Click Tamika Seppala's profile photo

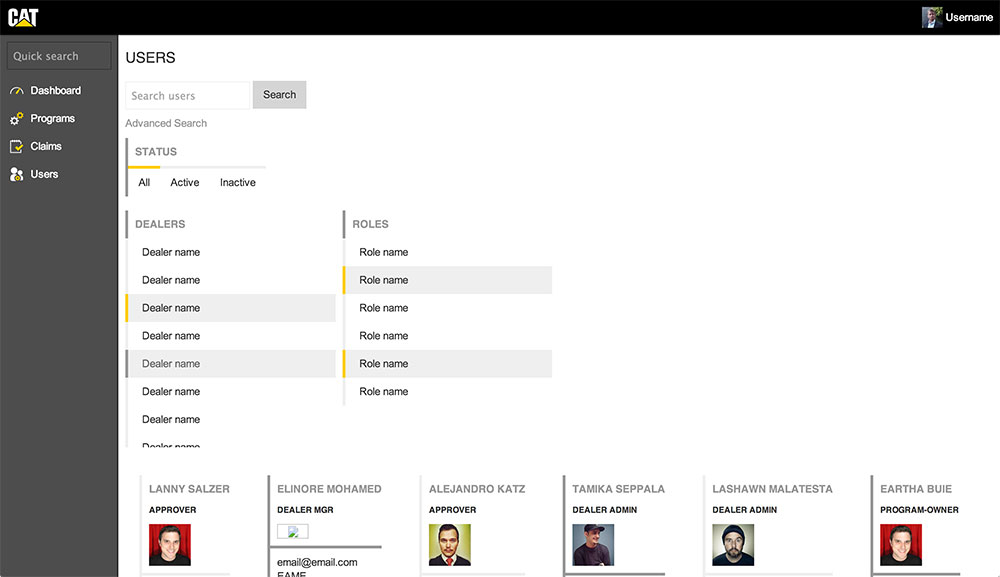click(593, 545)
